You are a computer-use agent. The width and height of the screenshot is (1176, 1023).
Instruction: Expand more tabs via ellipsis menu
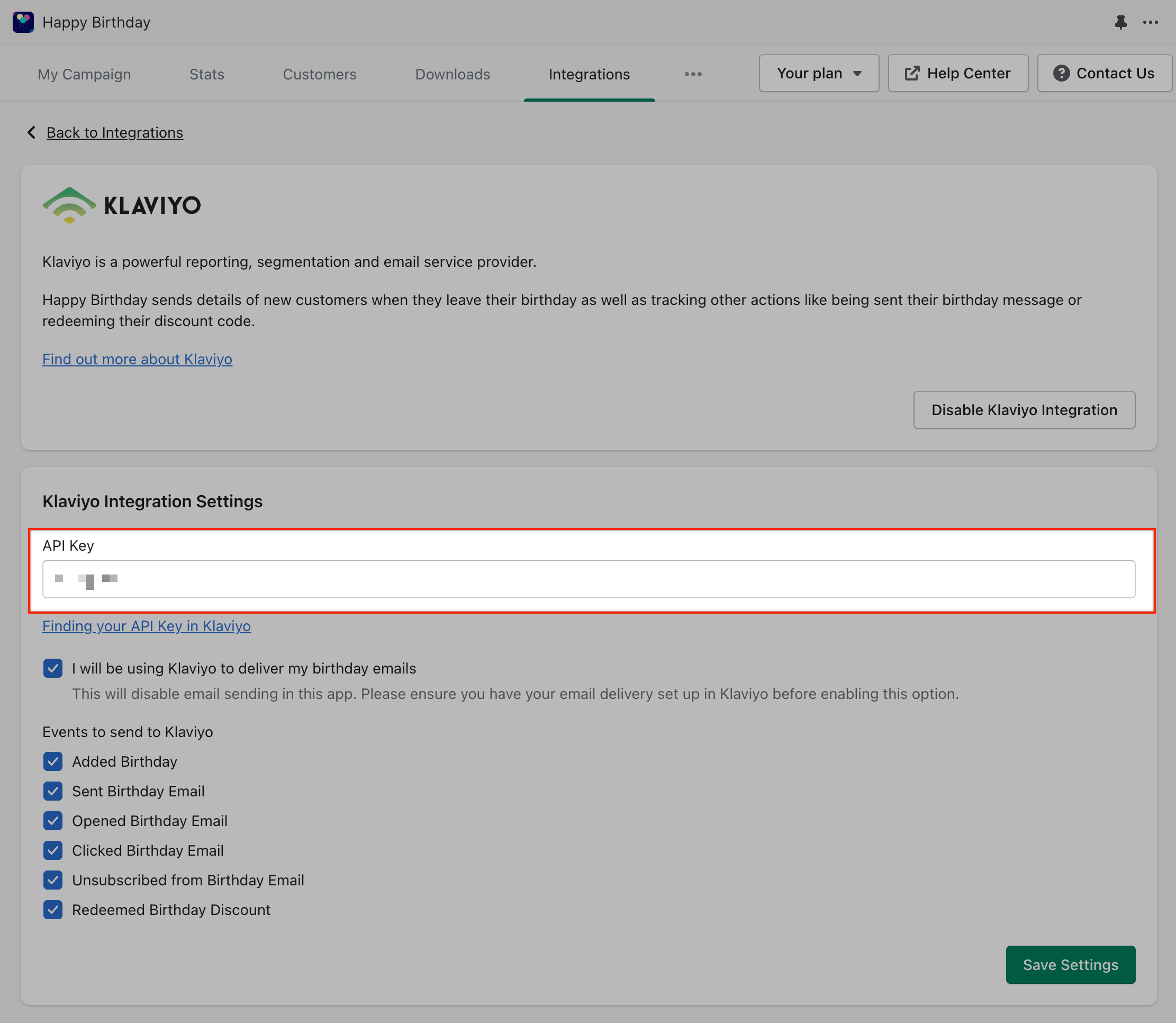tap(693, 74)
